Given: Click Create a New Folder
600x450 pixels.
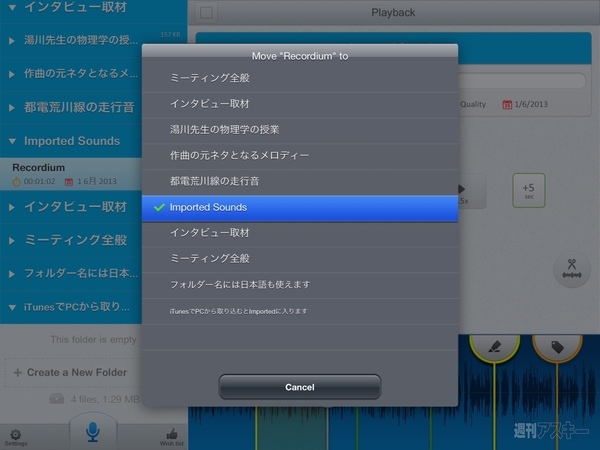Looking at the screenshot, I should tap(73, 373).
